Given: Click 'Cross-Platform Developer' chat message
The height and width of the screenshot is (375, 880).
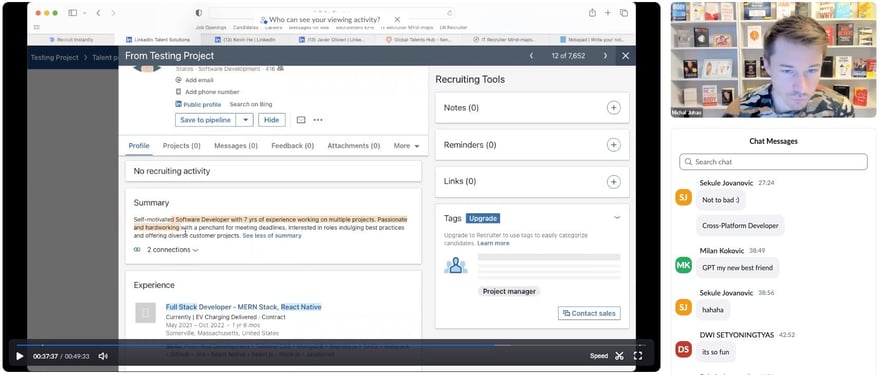Looking at the screenshot, I should tap(740, 226).
